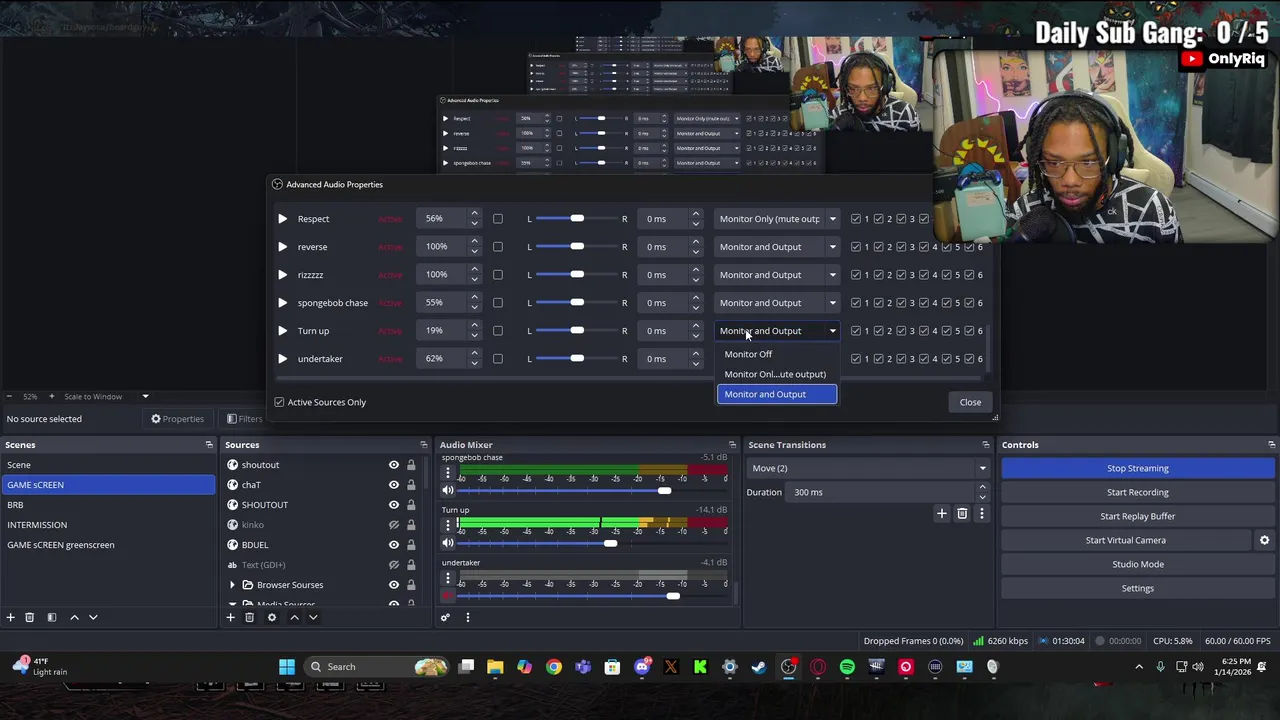The width and height of the screenshot is (1280, 720).
Task: Increase Respect volume percent stepper
Action: [x=475, y=215]
